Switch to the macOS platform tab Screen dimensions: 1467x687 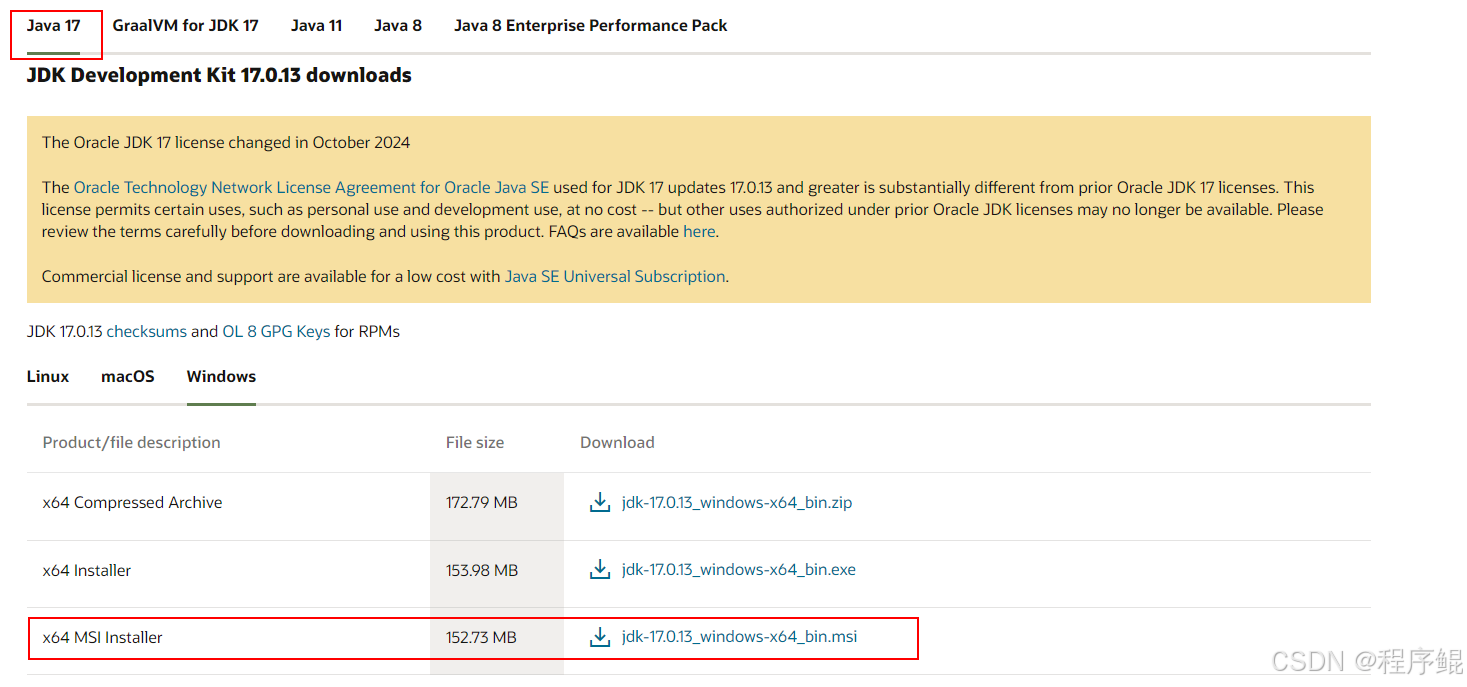(127, 376)
